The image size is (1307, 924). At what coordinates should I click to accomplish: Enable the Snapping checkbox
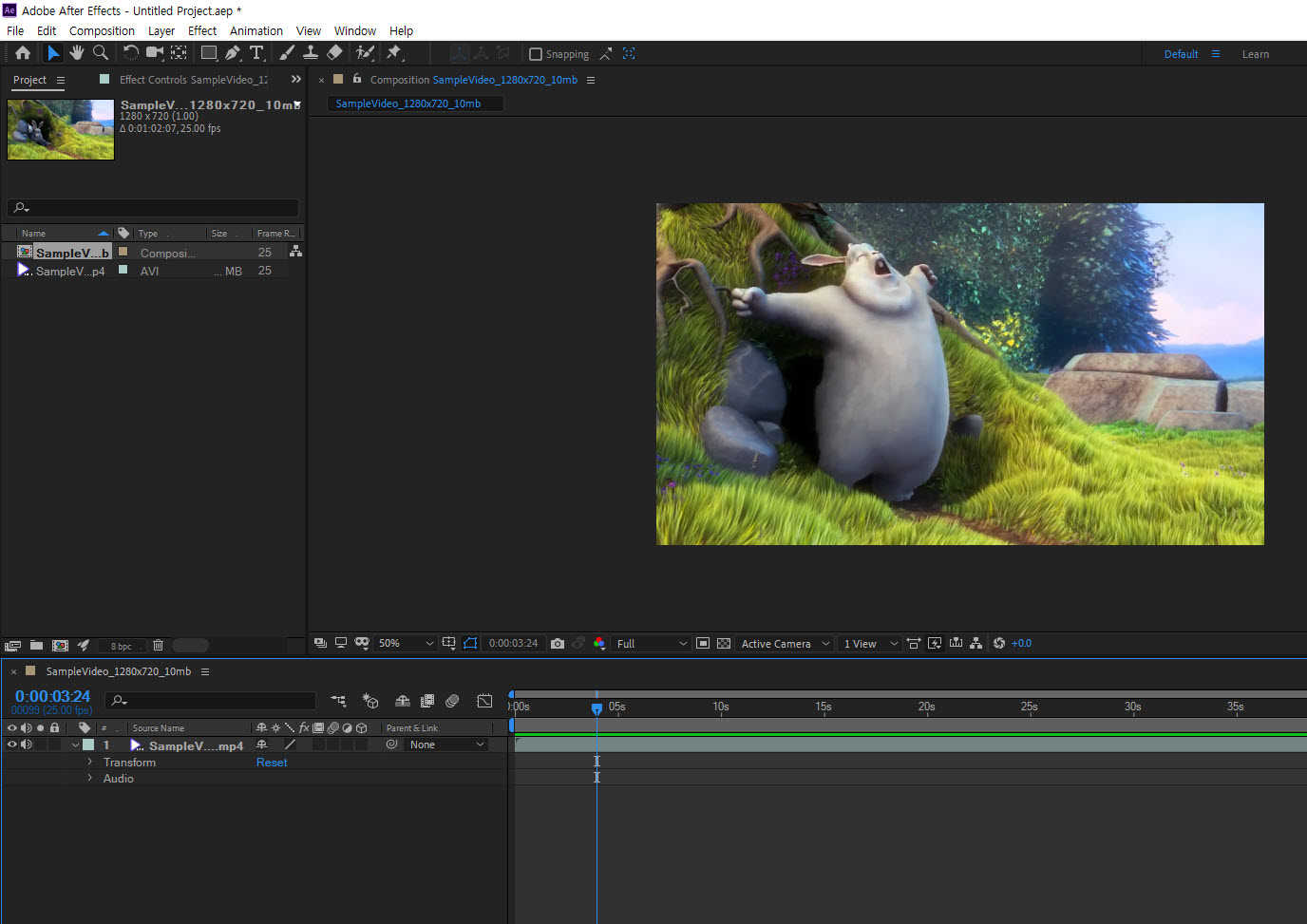pyautogui.click(x=536, y=54)
